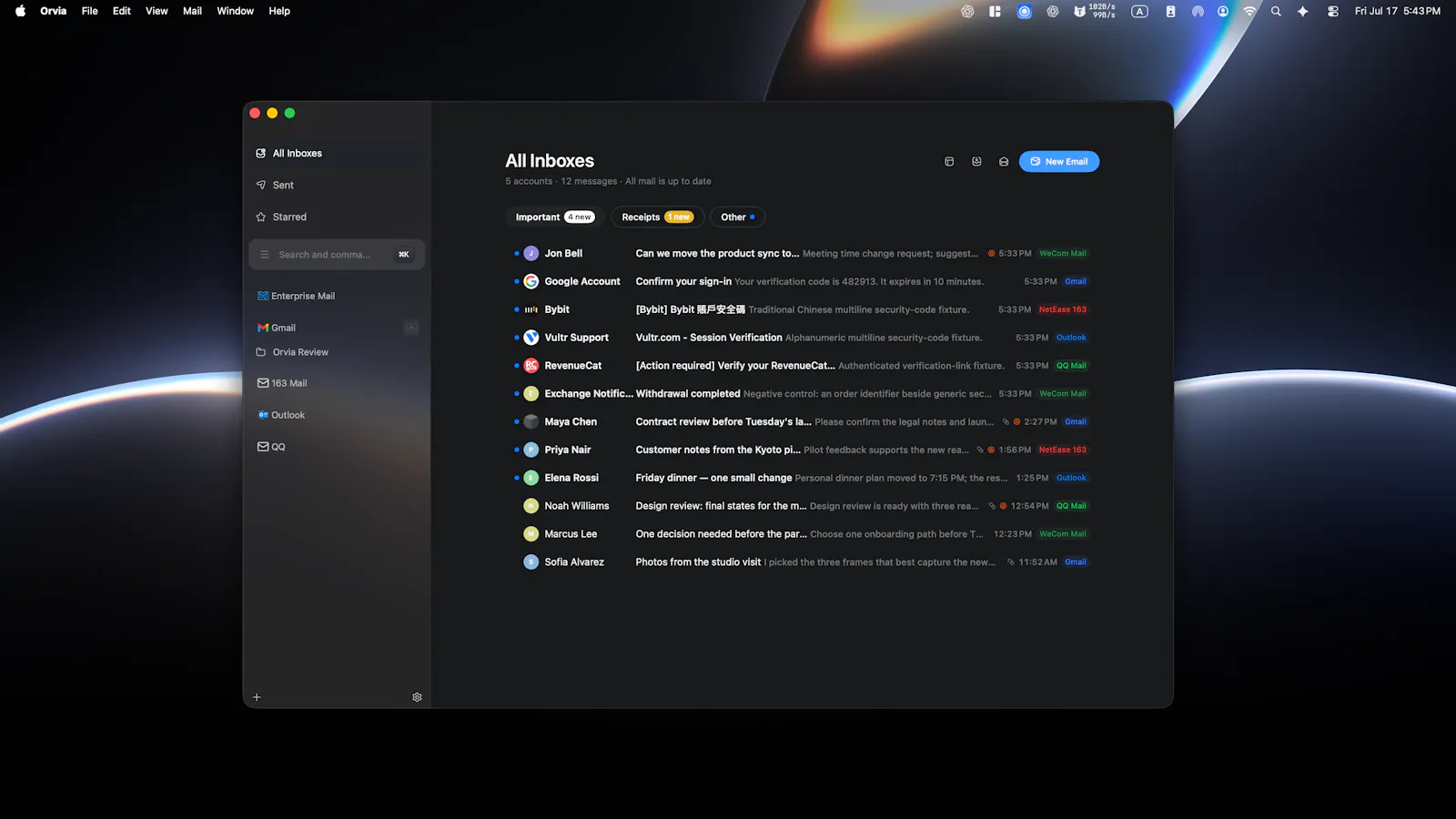Click Maya Chen's avatar photo
Screen dimensions: 1456x819
click(531, 422)
